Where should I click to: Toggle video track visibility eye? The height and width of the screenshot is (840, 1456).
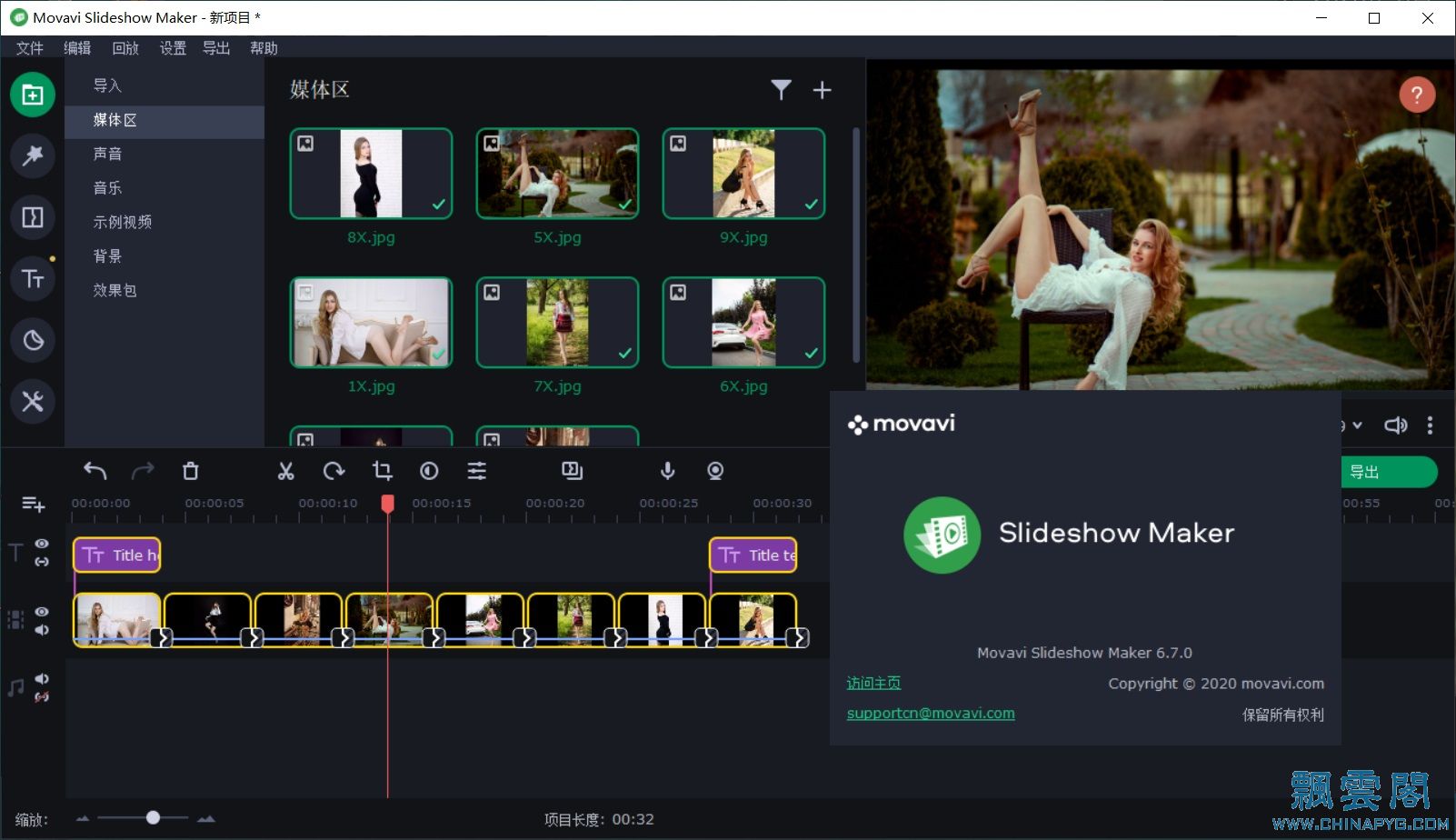42,612
